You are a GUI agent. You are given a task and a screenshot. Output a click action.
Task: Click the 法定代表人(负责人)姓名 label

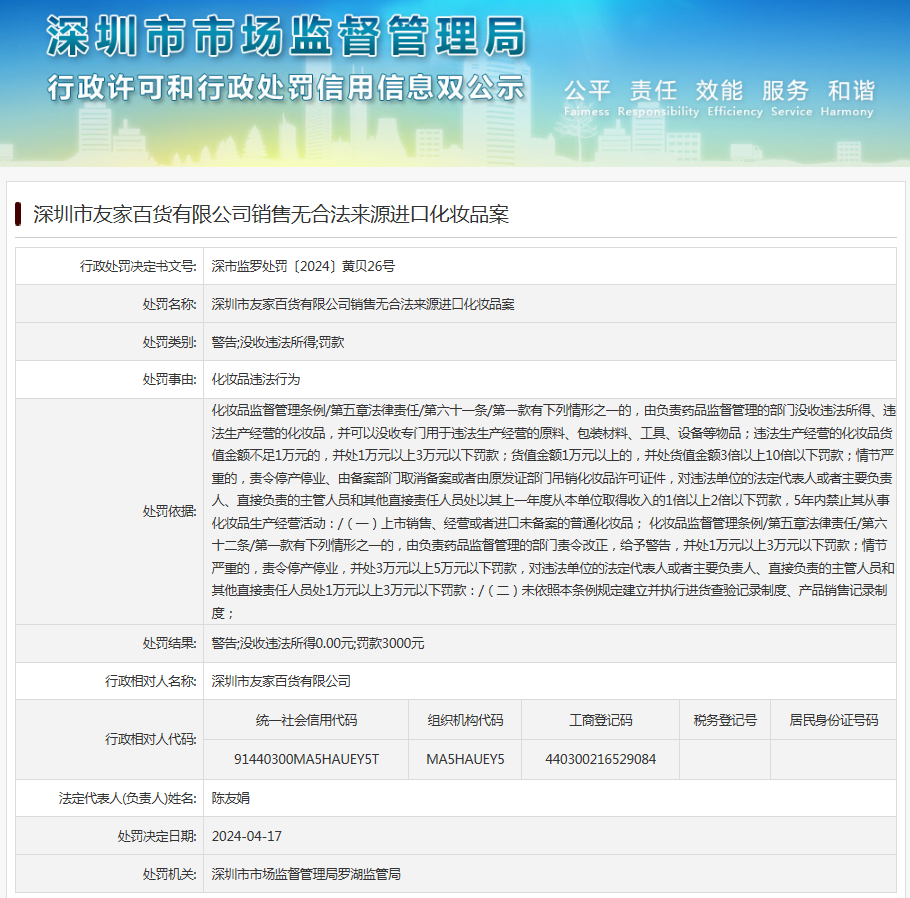128,798
